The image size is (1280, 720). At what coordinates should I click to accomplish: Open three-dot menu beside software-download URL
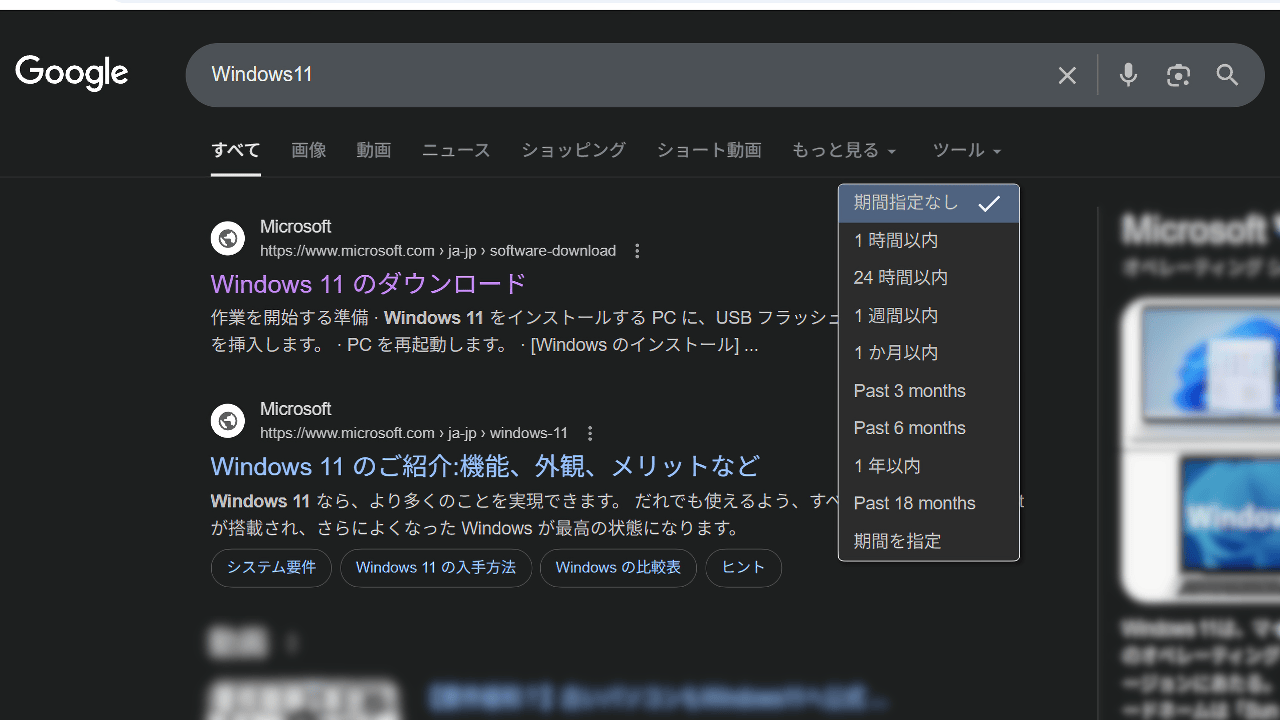click(638, 251)
